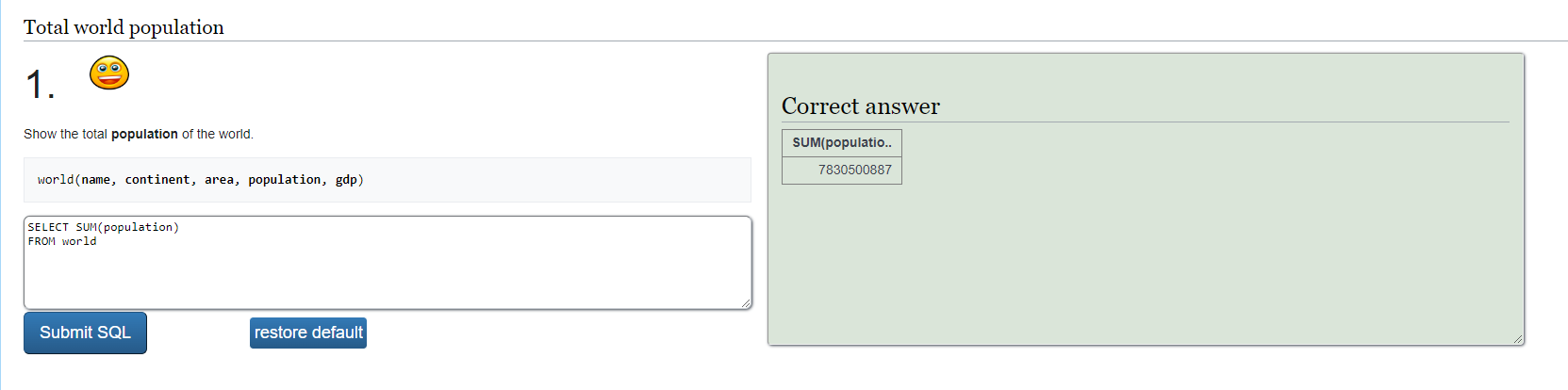The height and width of the screenshot is (390, 1568).
Task: Select the 7830500887 result cell
Action: (x=842, y=171)
